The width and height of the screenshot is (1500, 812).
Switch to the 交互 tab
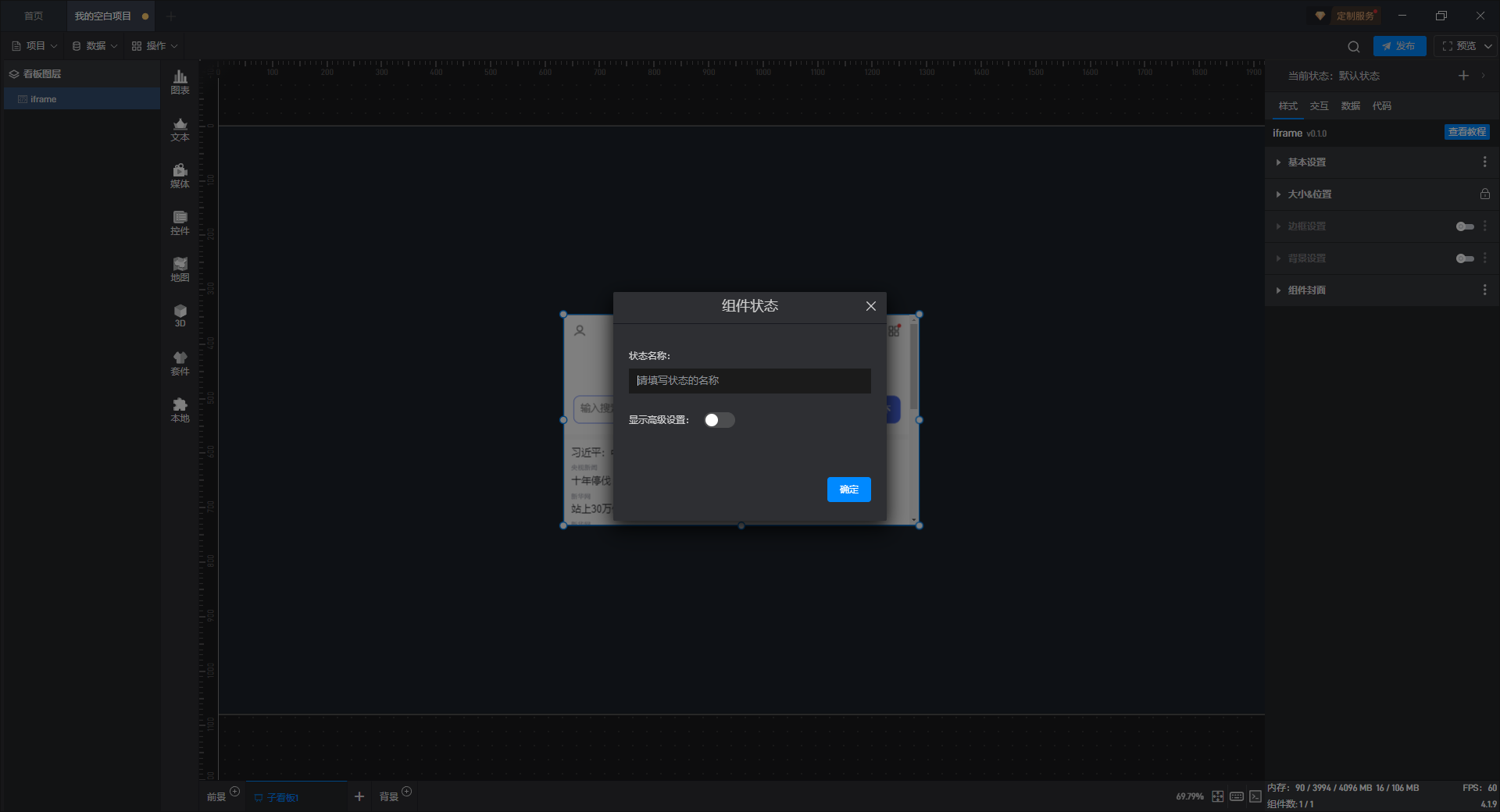click(x=1319, y=106)
